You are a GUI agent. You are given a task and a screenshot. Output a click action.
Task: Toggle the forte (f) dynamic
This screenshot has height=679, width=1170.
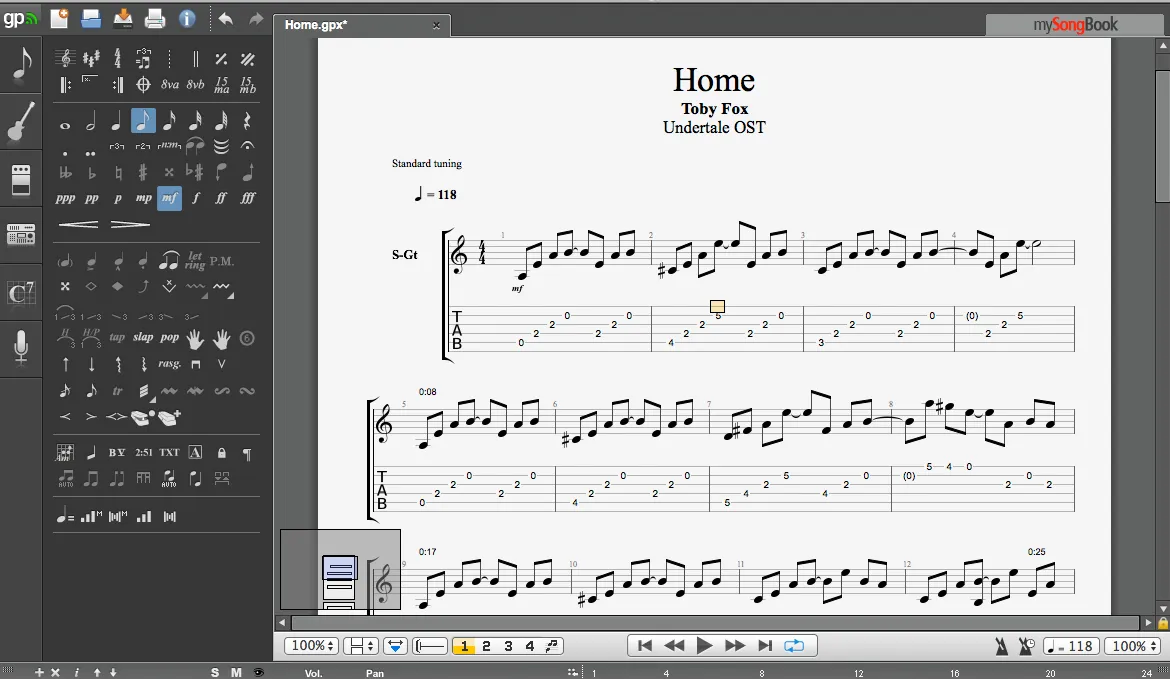tap(195, 198)
